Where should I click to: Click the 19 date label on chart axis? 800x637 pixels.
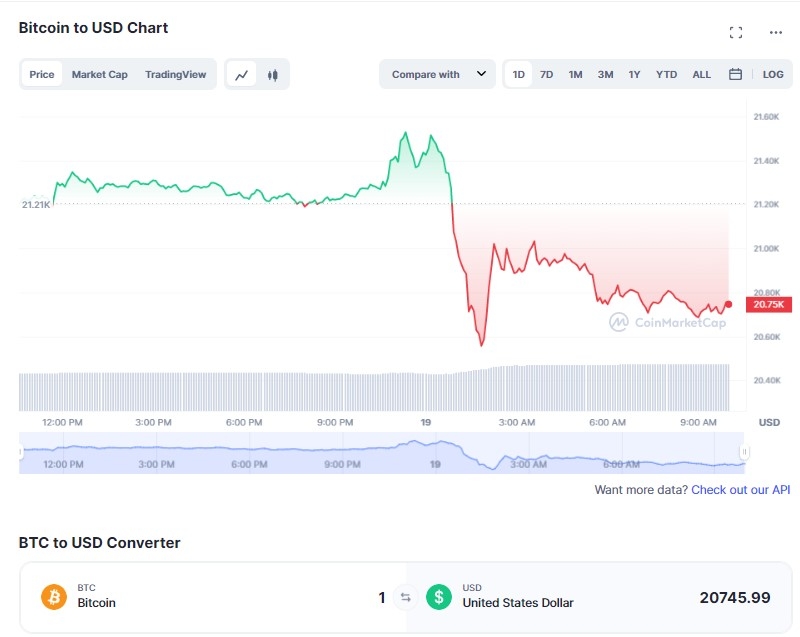pyautogui.click(x=426, y=422)
